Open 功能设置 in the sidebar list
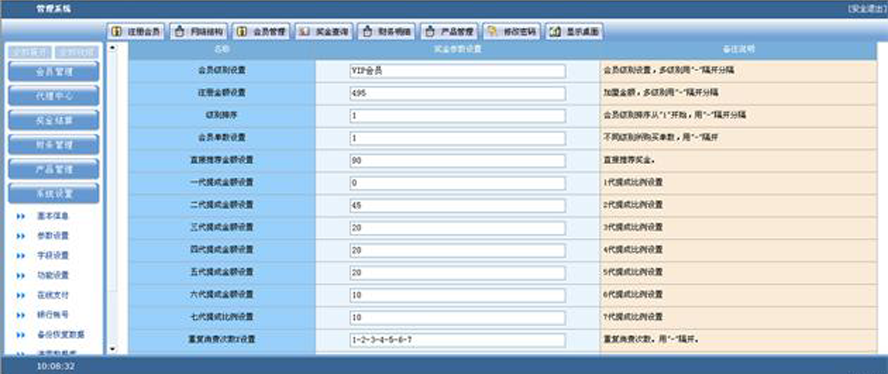Screen dimensions: 888x374 point(53,275)
